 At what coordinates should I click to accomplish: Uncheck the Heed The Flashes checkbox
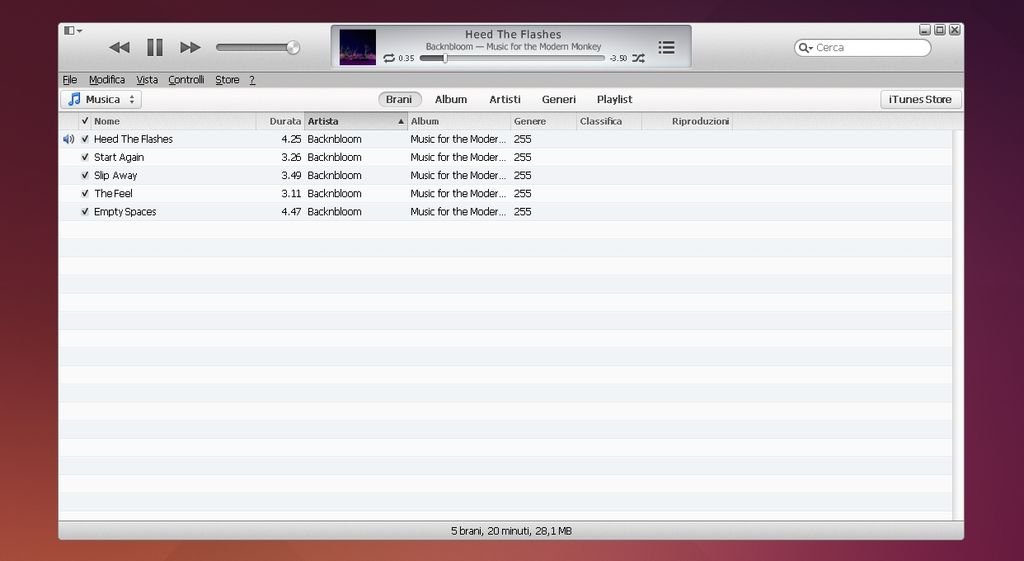[x=85, y=139]
